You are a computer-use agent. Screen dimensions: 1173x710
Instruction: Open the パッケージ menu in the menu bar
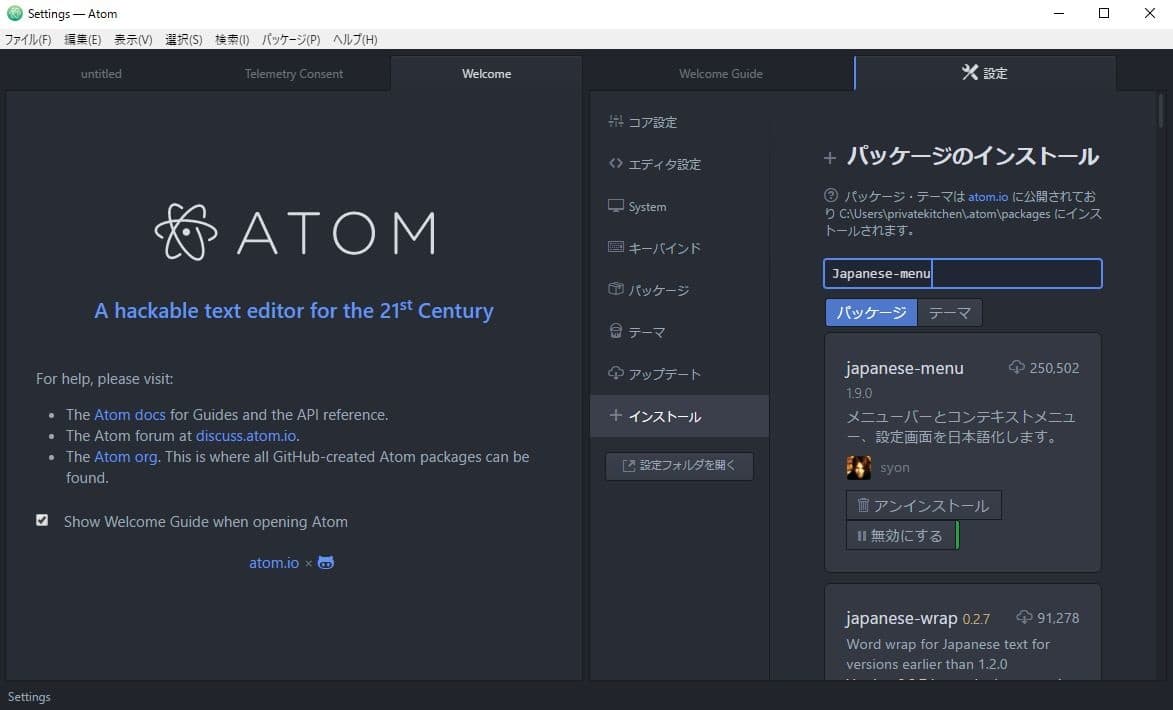tap(290, 39)
